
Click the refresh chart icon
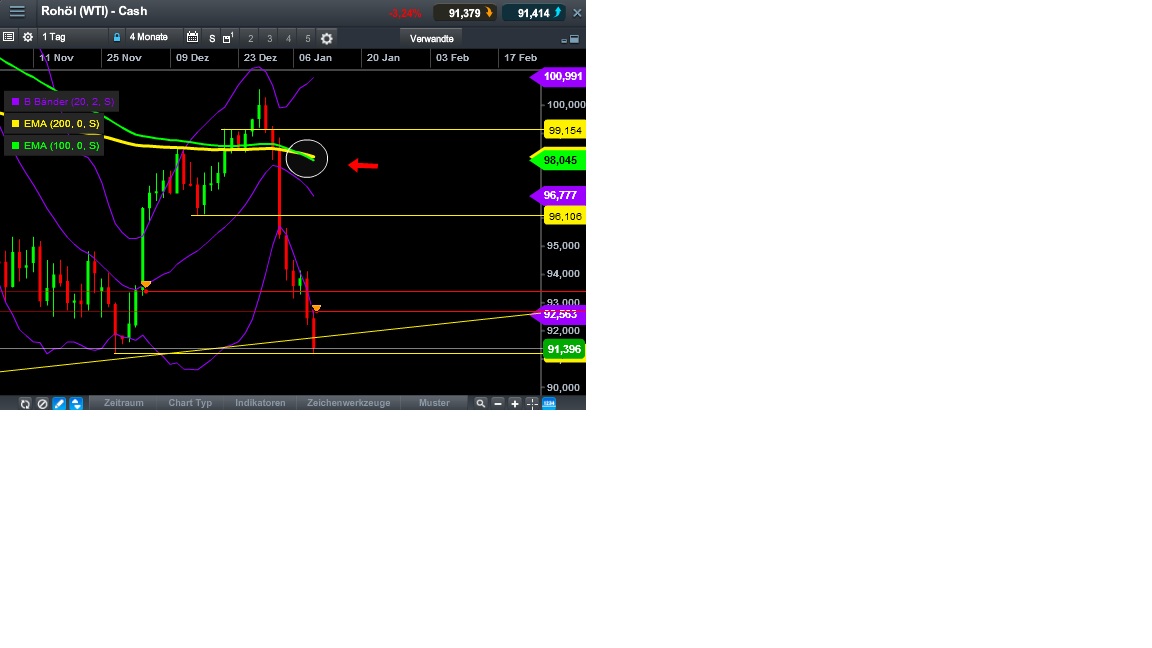[x=25, y=403]
